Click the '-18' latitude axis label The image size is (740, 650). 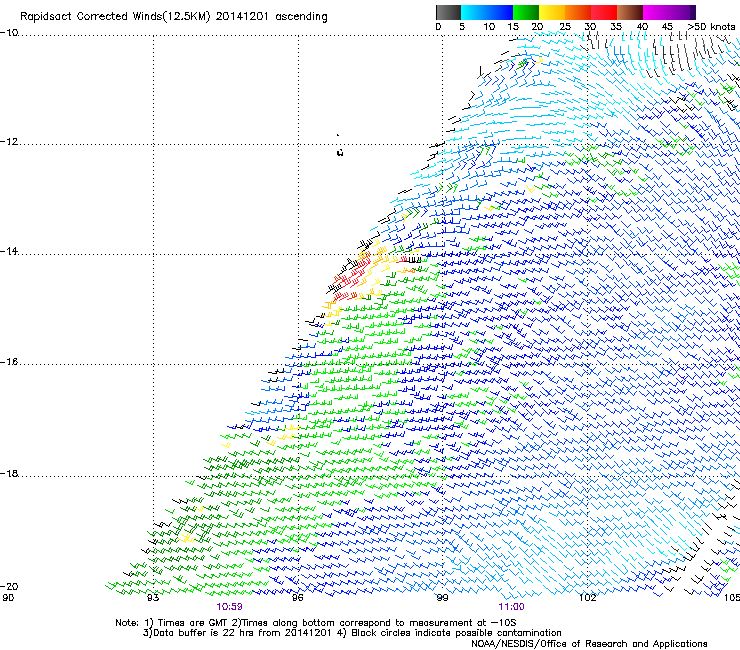pos(9,473)
